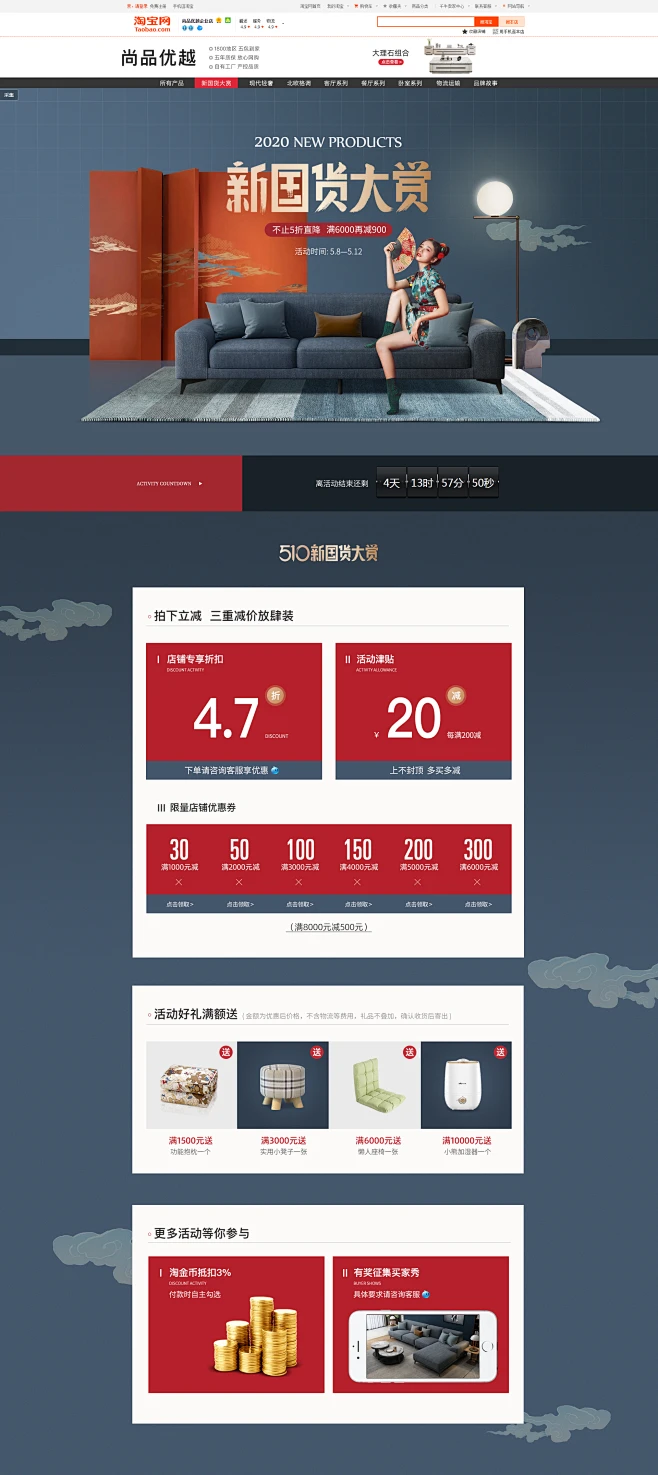Click the 减 badge on the allowance card
This screenshot has height=1475, width=658.
pos(455,695)
